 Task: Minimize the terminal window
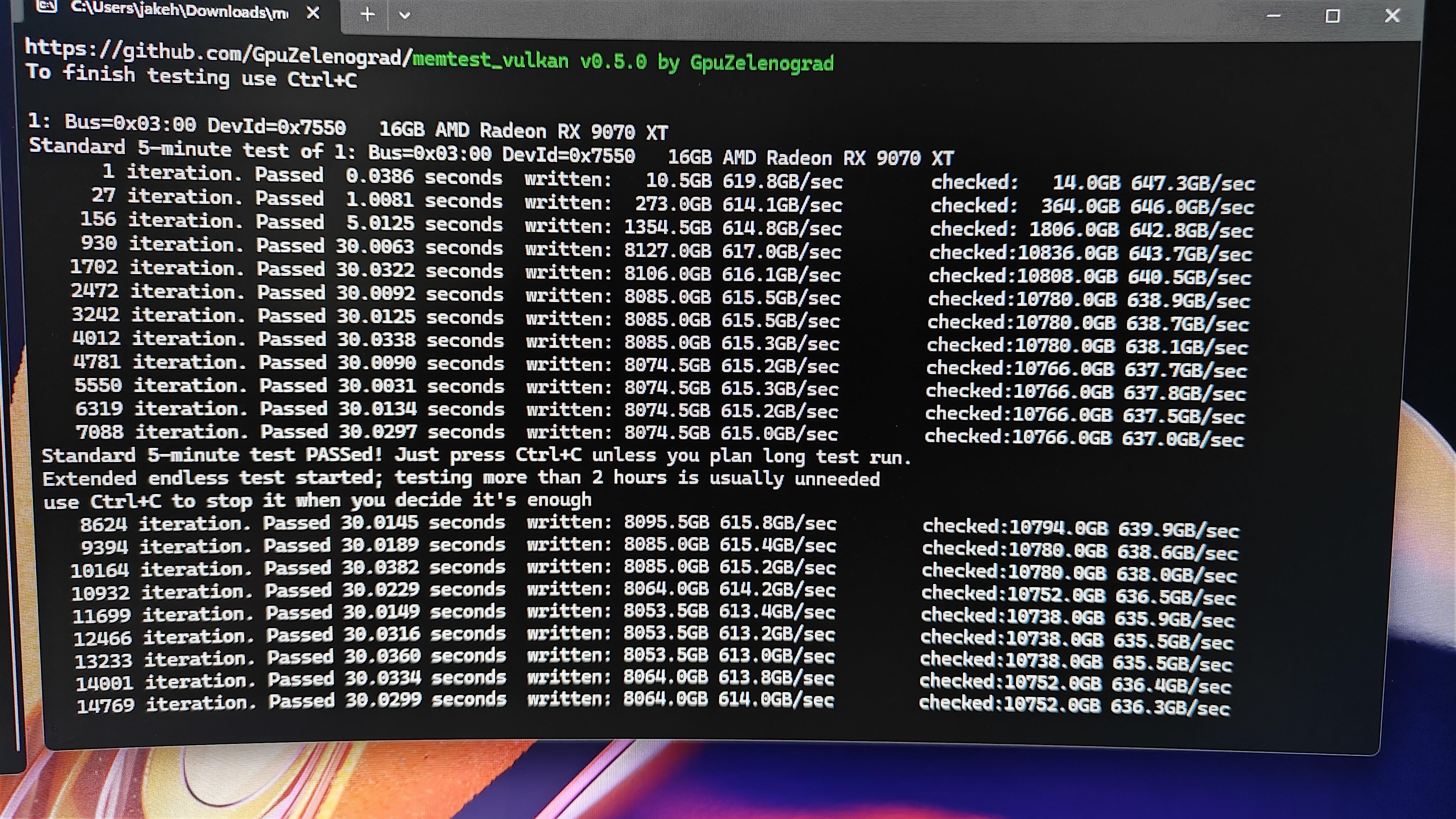1273,16
